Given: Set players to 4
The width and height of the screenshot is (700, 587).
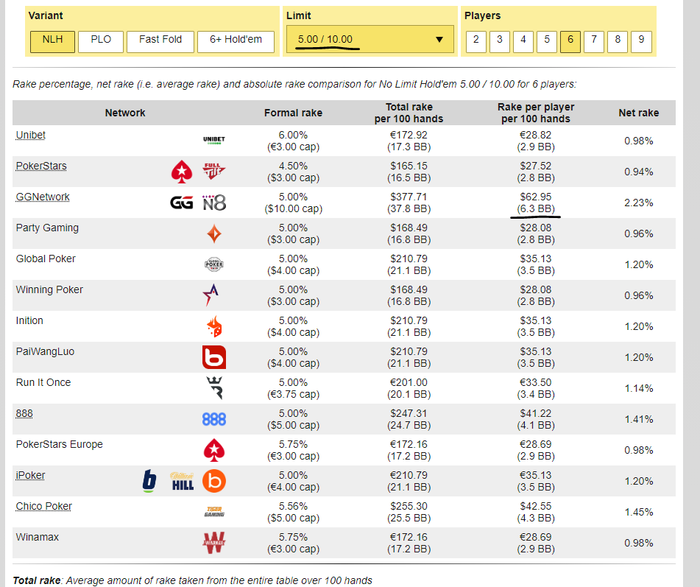Looking at the screenshot, I should (523, 42).
